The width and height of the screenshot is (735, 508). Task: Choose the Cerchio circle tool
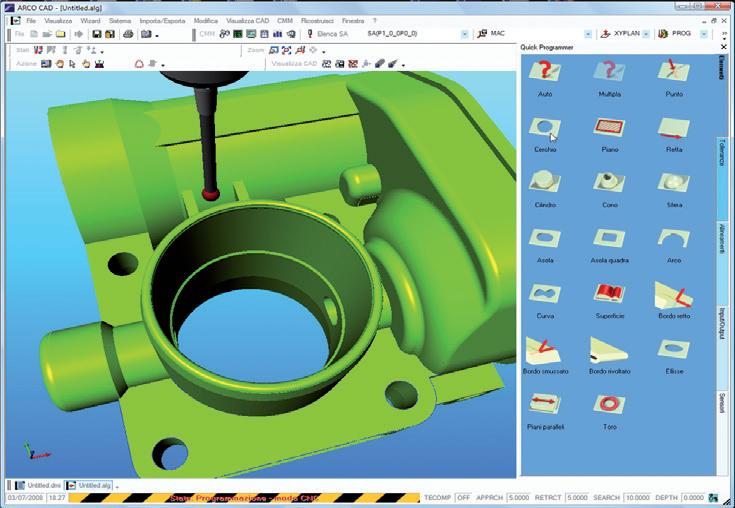[545, 134]
